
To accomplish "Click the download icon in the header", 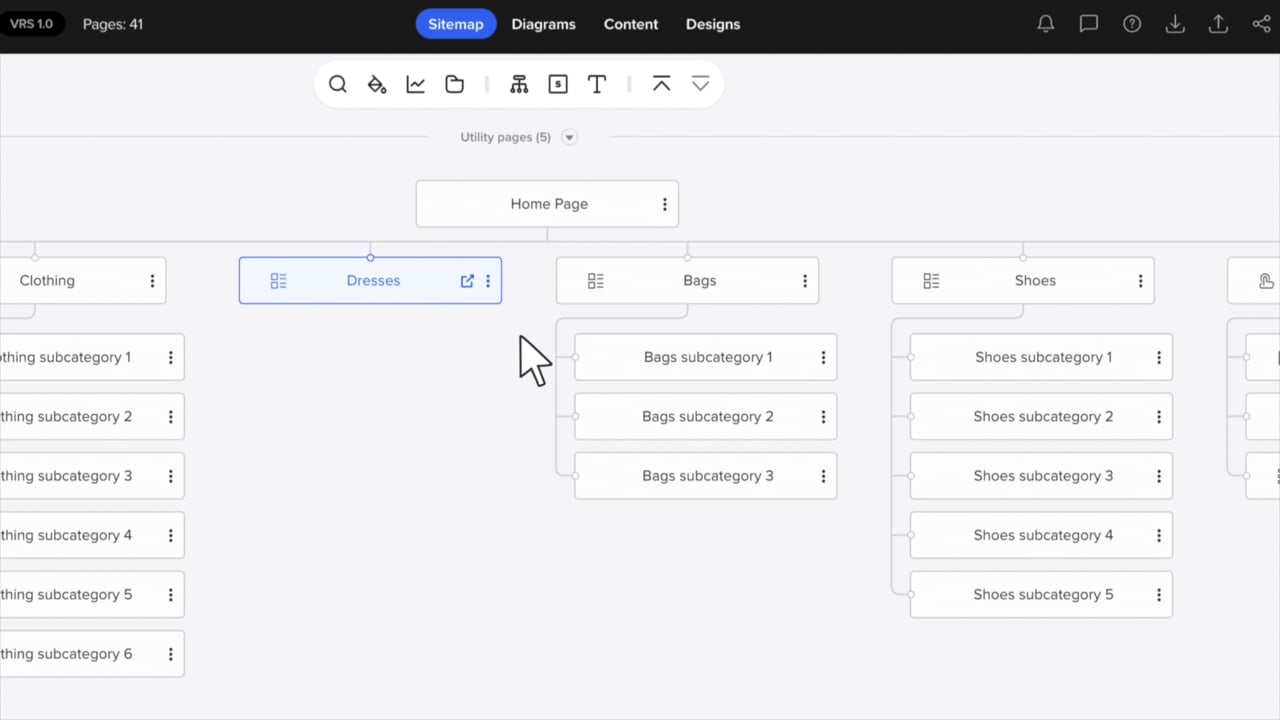I will click(x=1175, y=24).
